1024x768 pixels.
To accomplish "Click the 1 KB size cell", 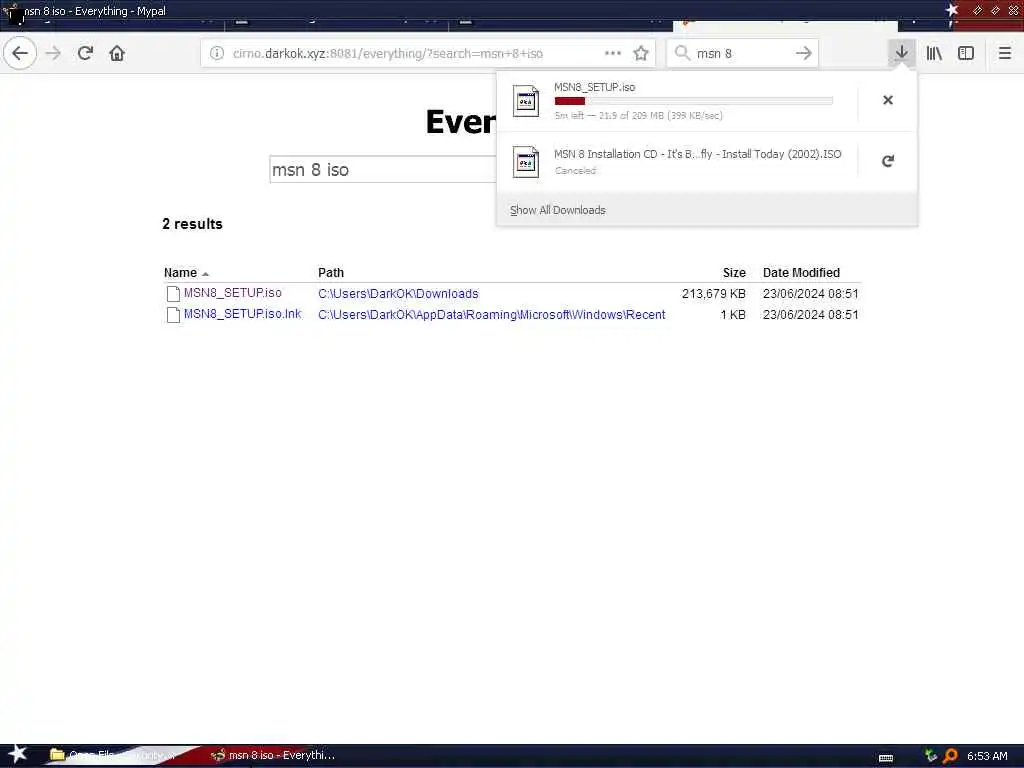I will [x=733, y=315].
